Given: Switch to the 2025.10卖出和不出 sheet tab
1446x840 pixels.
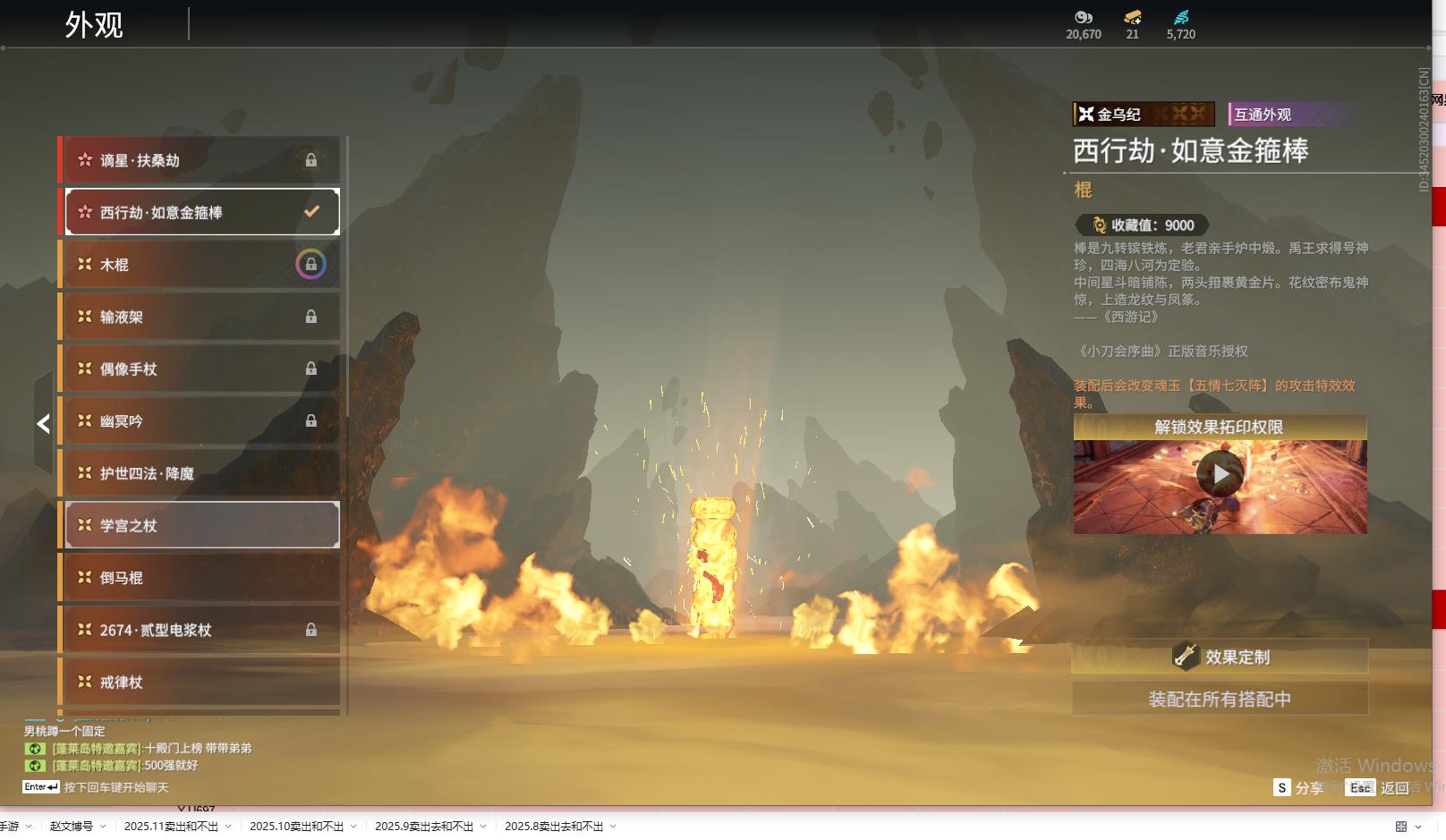Looking at the screenshot, I should 296,827.
